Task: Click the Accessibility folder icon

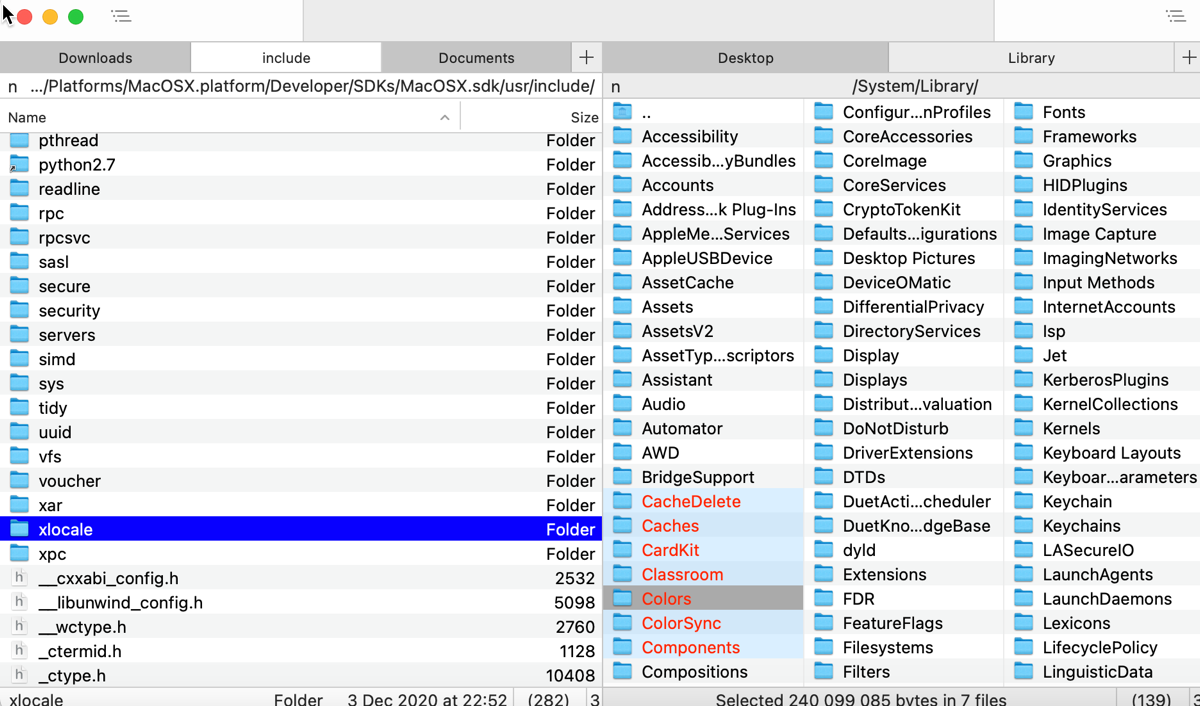Action: pyautogui.click(x=623, y=136)
